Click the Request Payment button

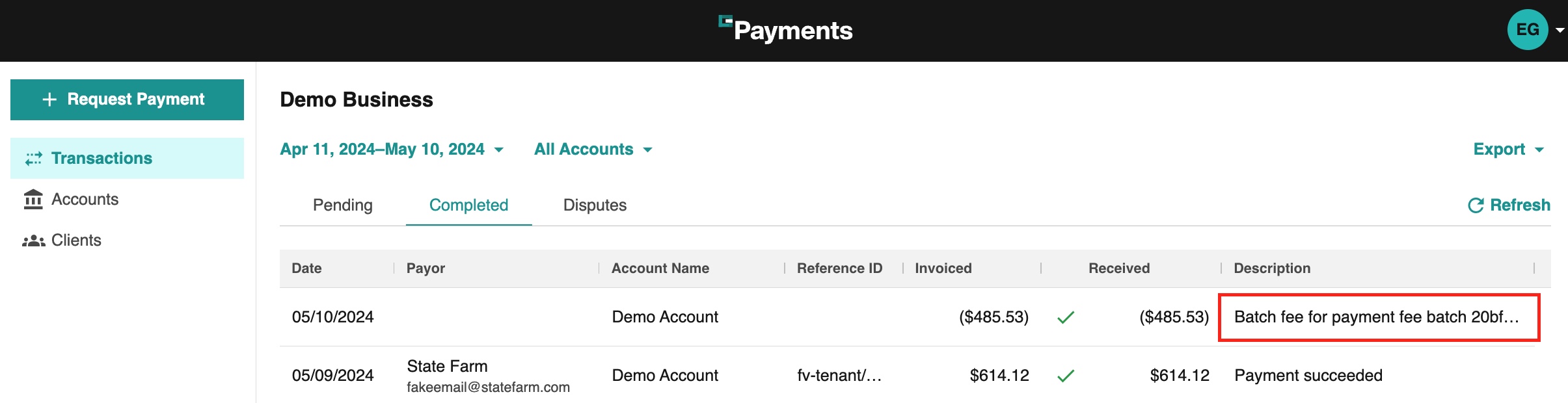127,99
